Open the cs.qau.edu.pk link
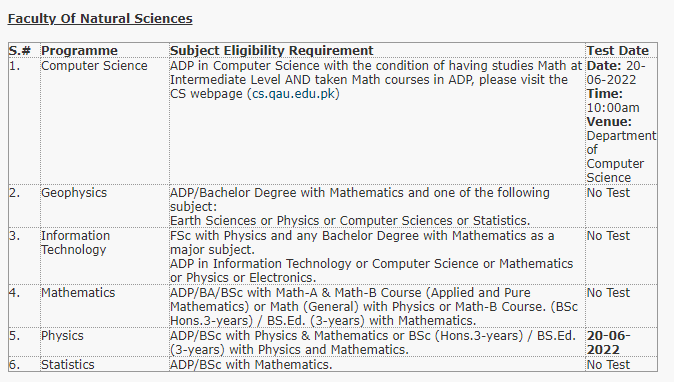 [294, 94]
